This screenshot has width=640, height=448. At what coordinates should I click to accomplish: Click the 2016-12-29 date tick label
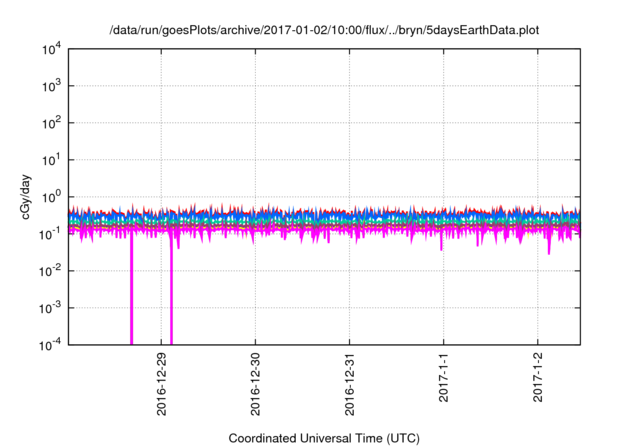pos(162,384)
